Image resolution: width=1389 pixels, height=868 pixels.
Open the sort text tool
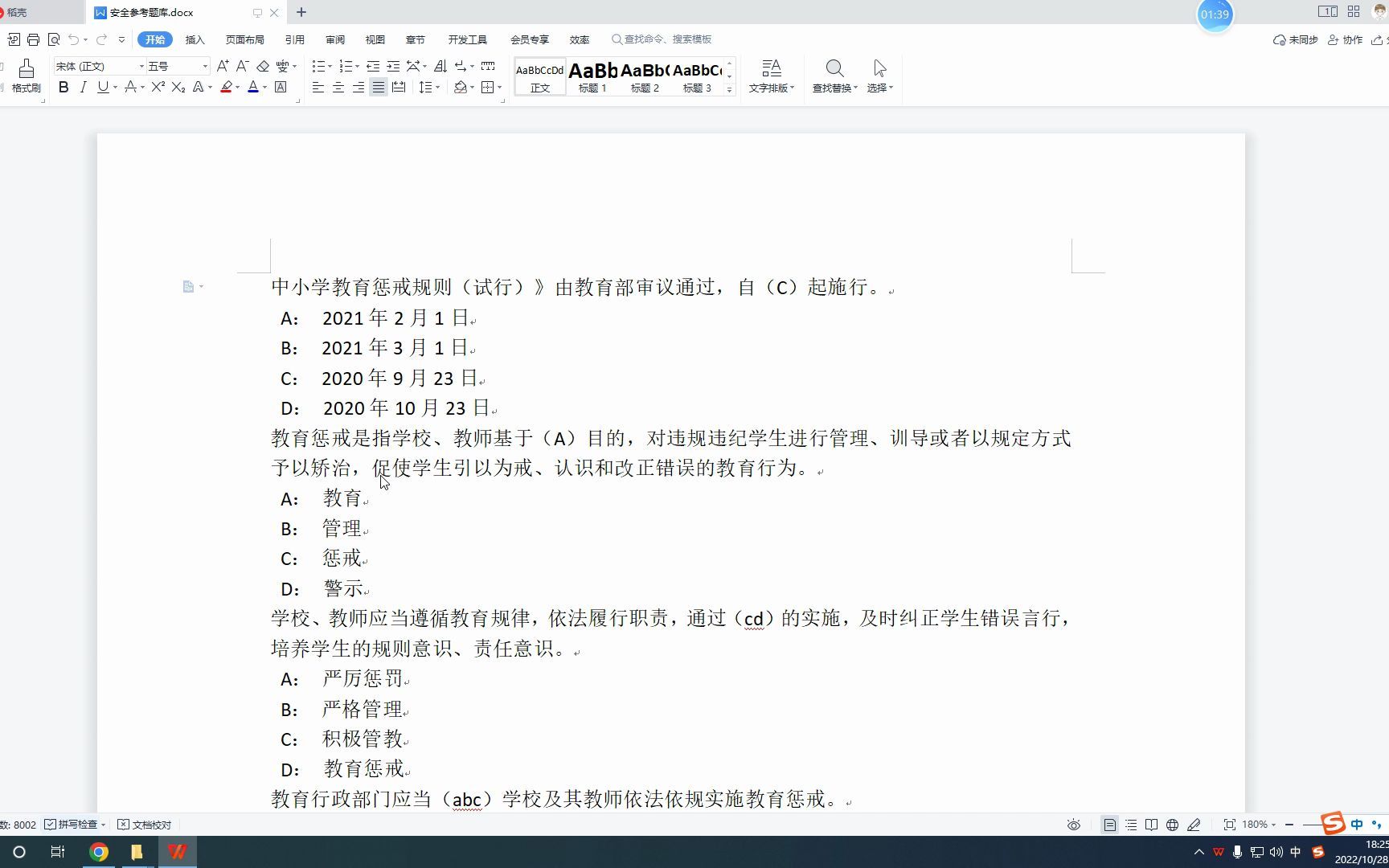[440, 66]
